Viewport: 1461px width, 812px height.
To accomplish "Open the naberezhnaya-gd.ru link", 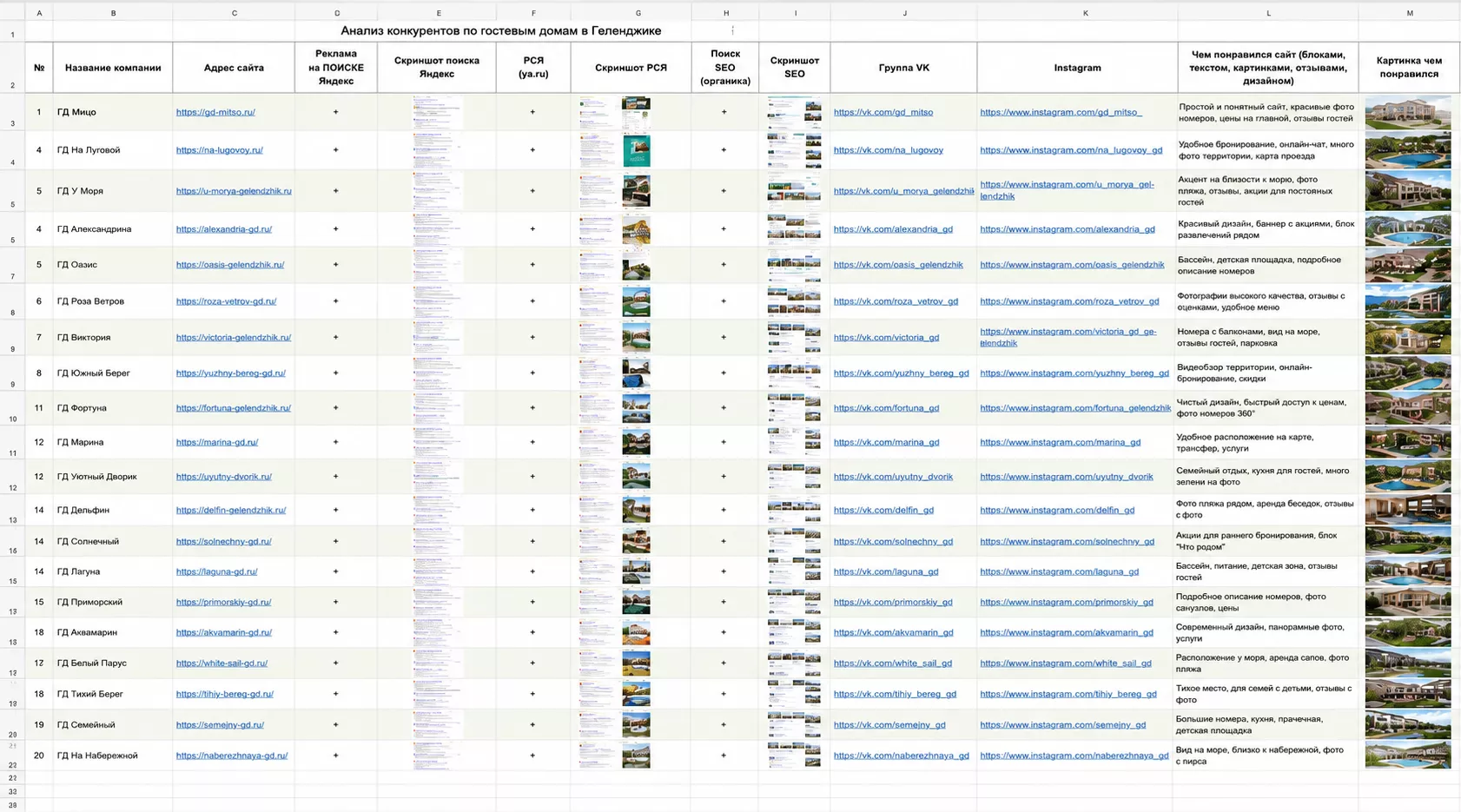I will click(x=231, y=756).
